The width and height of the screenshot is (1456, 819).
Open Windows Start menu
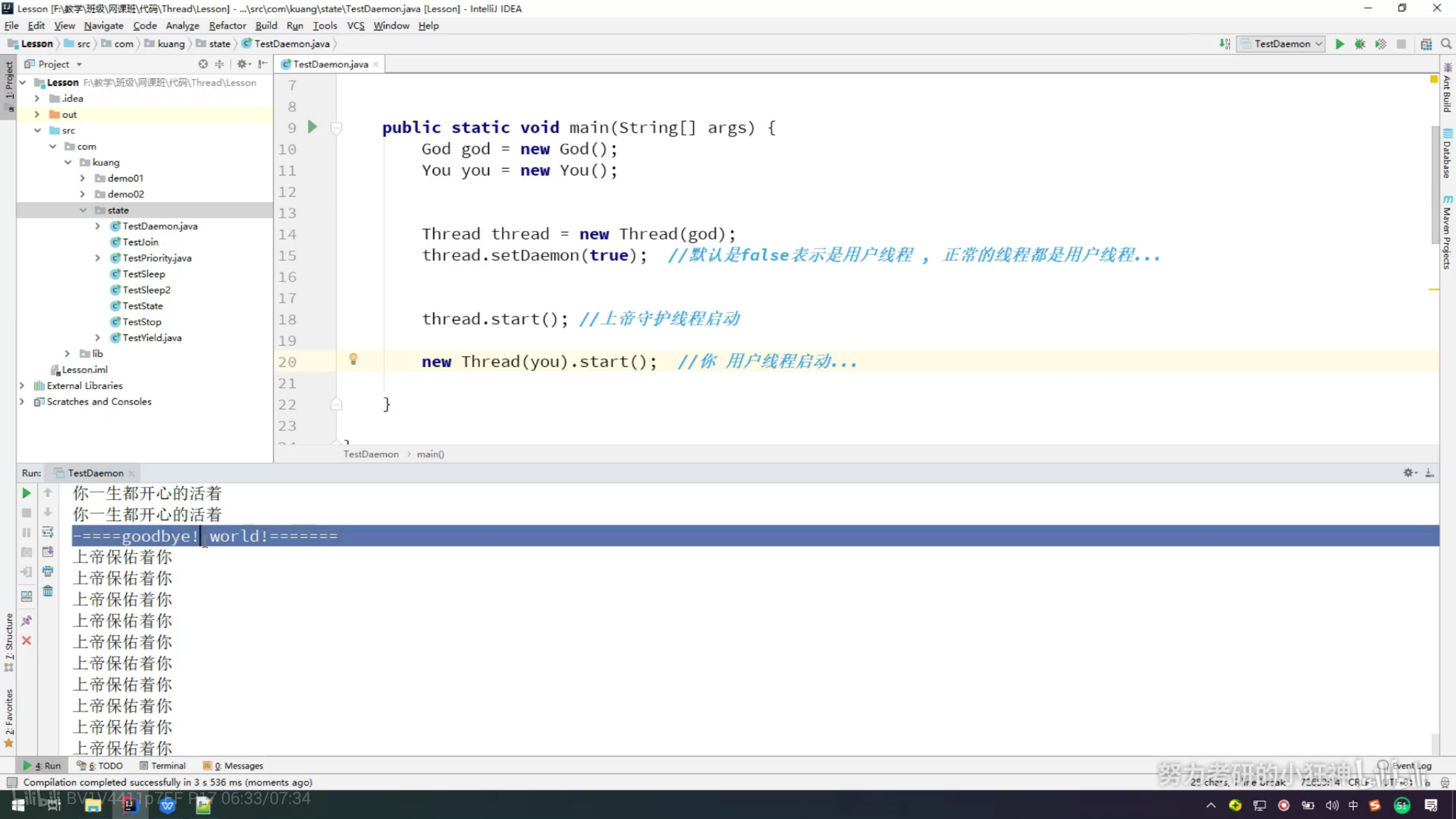18,805
